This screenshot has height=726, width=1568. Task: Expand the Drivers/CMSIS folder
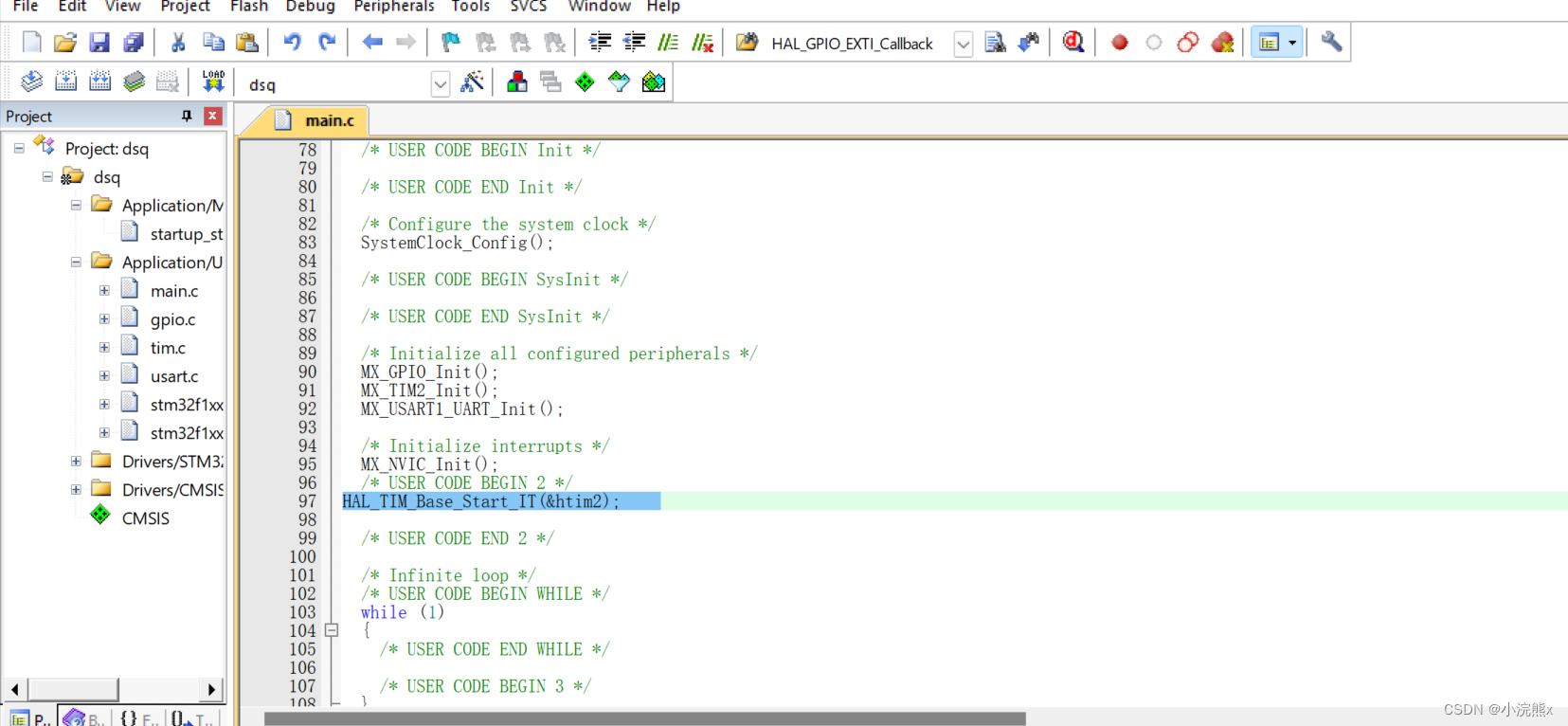click(76, 490)
